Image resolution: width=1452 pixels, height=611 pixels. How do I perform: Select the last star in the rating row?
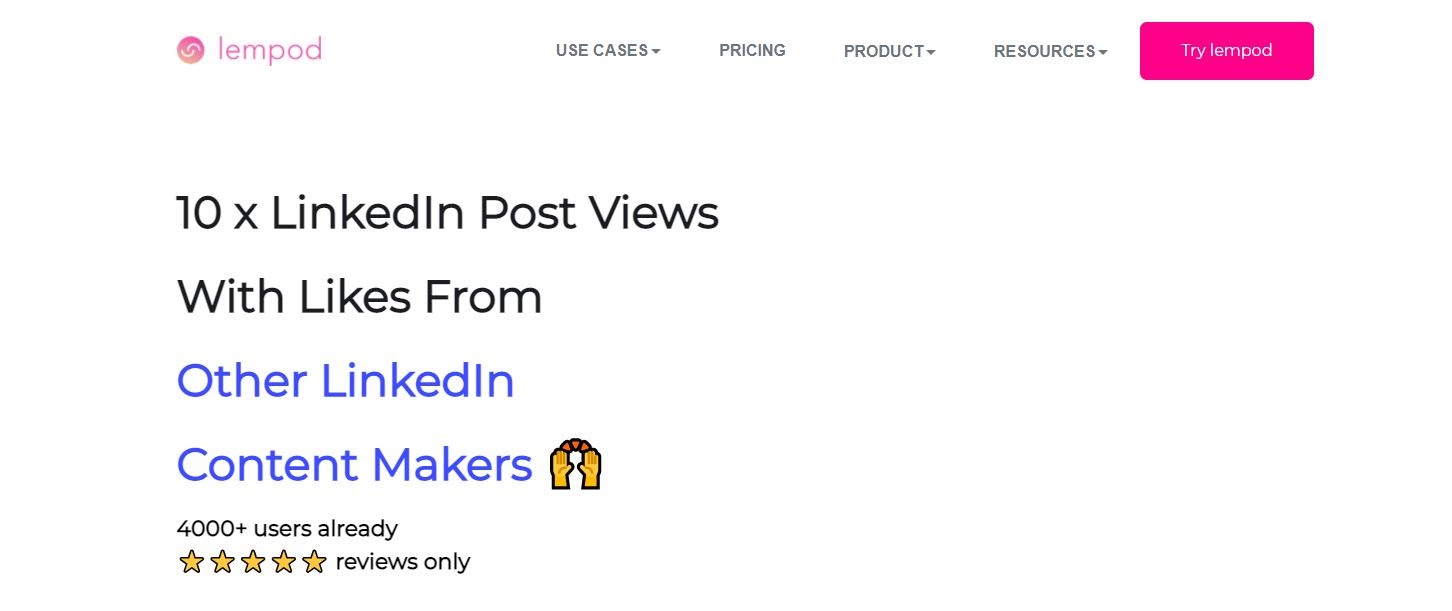(x=314, y=562)
